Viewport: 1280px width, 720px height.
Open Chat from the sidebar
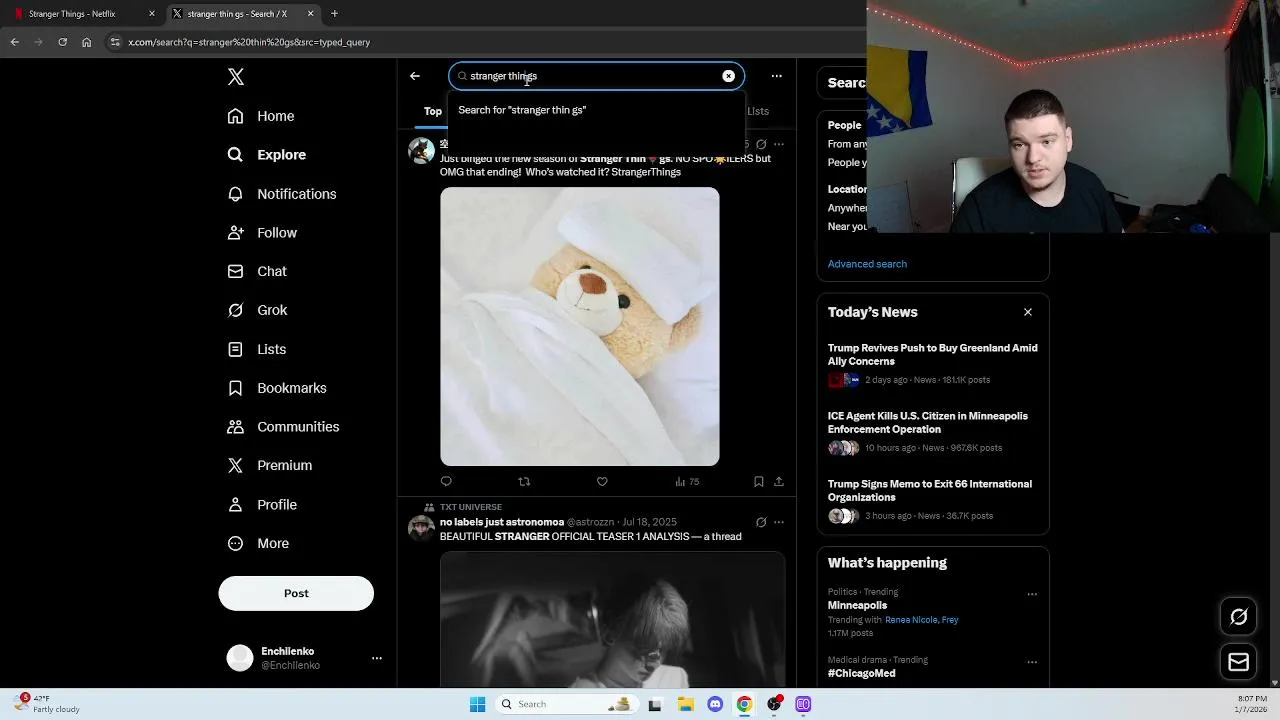(x=257, y=271)
